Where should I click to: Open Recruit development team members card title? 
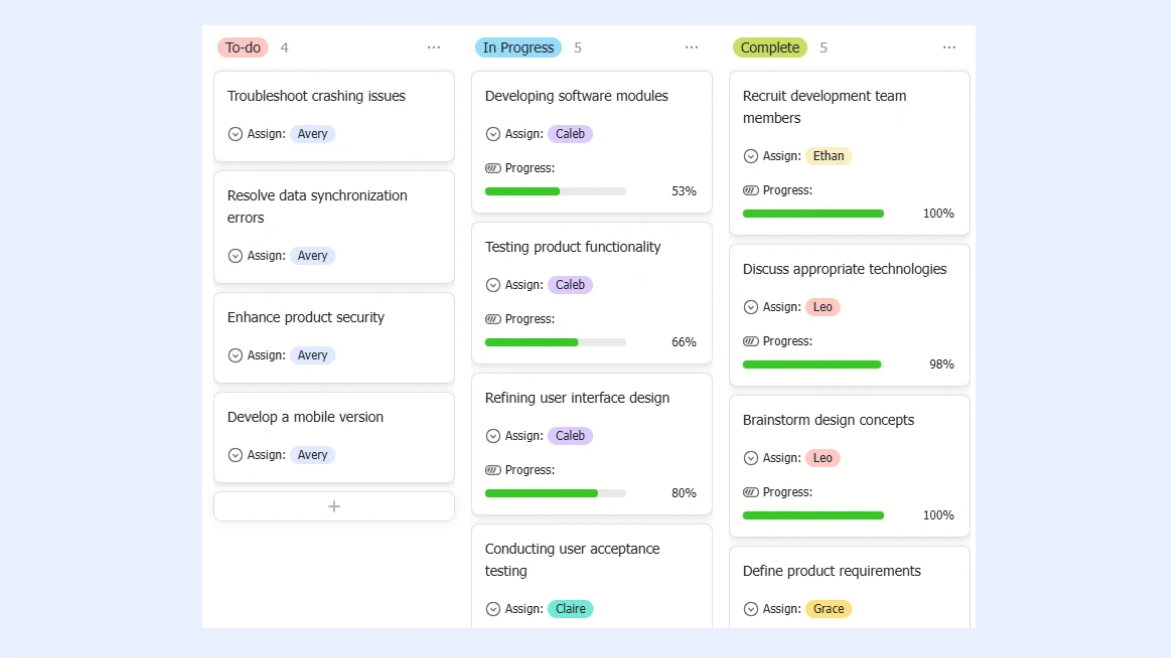tap(824, 108)
